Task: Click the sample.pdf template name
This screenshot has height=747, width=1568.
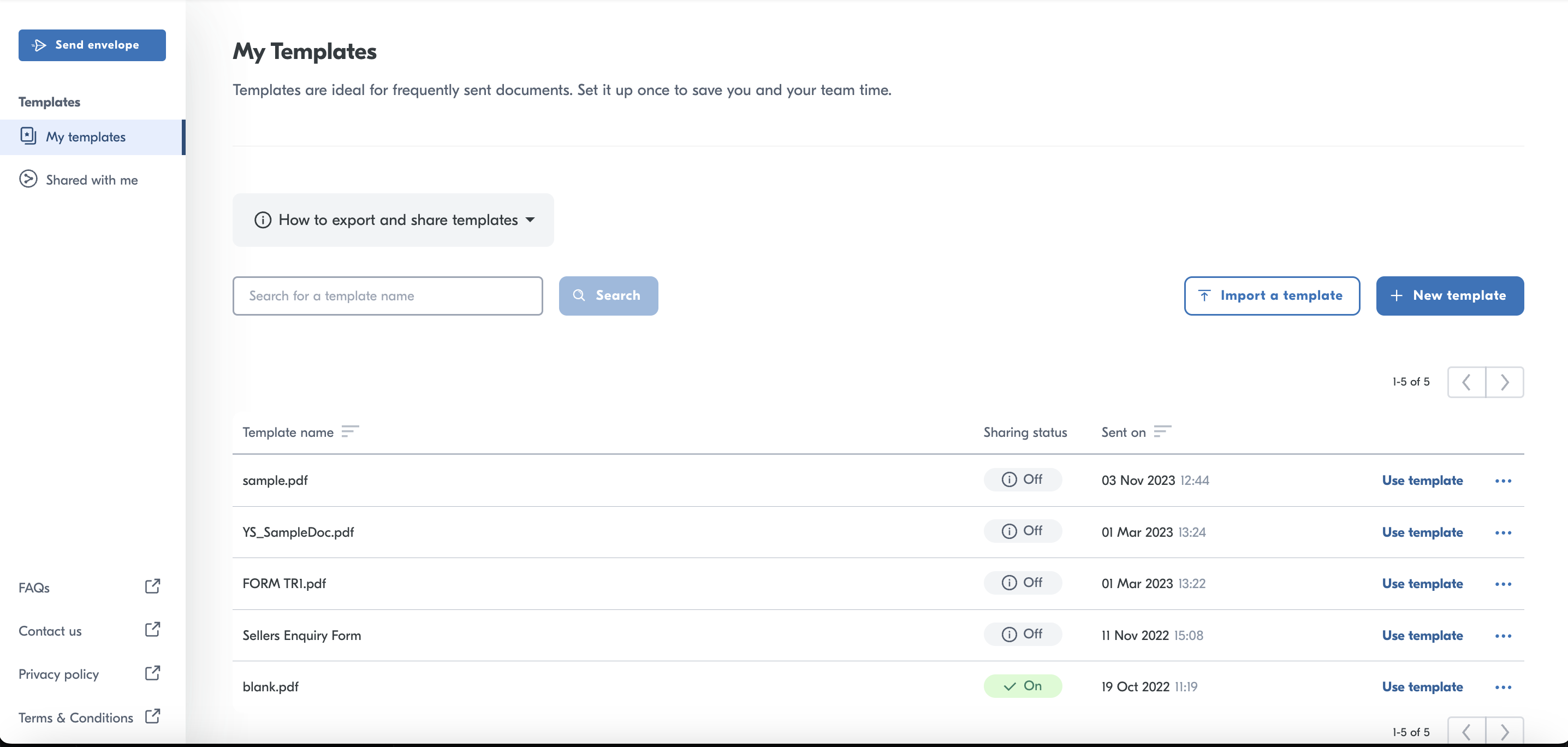Action: [275, 481]
